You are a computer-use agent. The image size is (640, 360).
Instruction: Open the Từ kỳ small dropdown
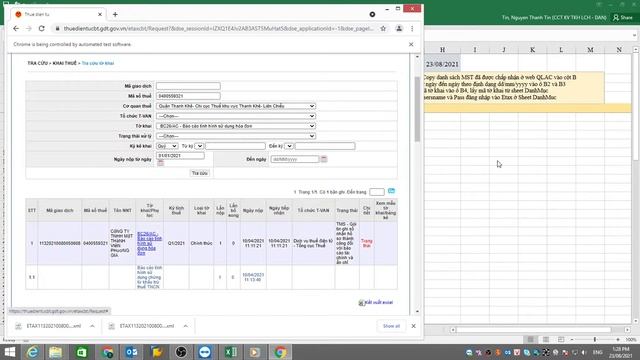click(x=199, y=146)
